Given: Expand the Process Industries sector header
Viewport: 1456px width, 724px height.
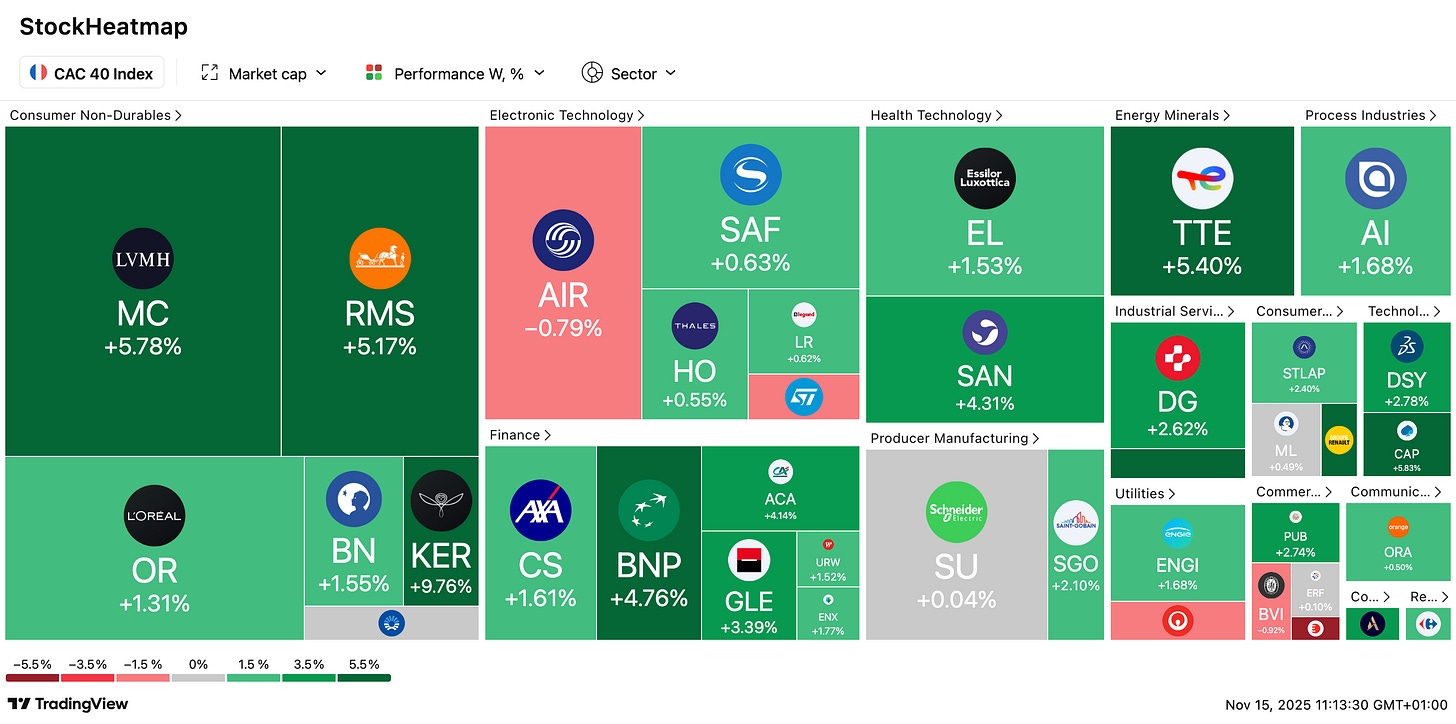Looking at the screenshot, I should 1371,115.
